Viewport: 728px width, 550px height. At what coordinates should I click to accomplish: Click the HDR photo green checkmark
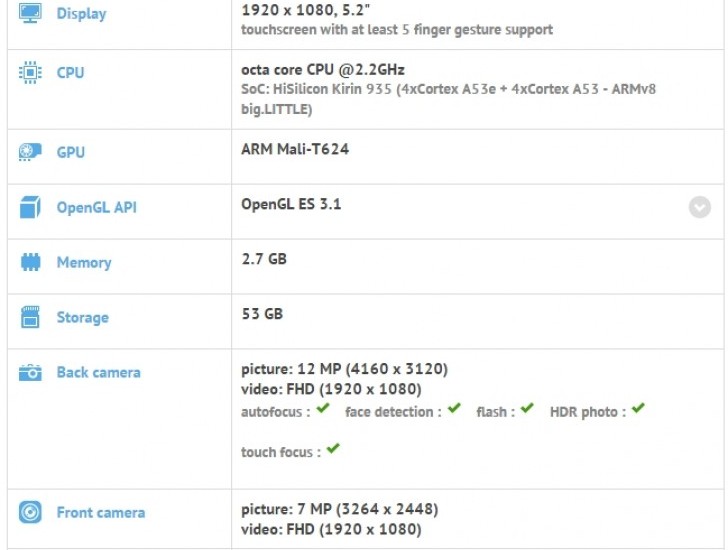(x=638, y=409)
